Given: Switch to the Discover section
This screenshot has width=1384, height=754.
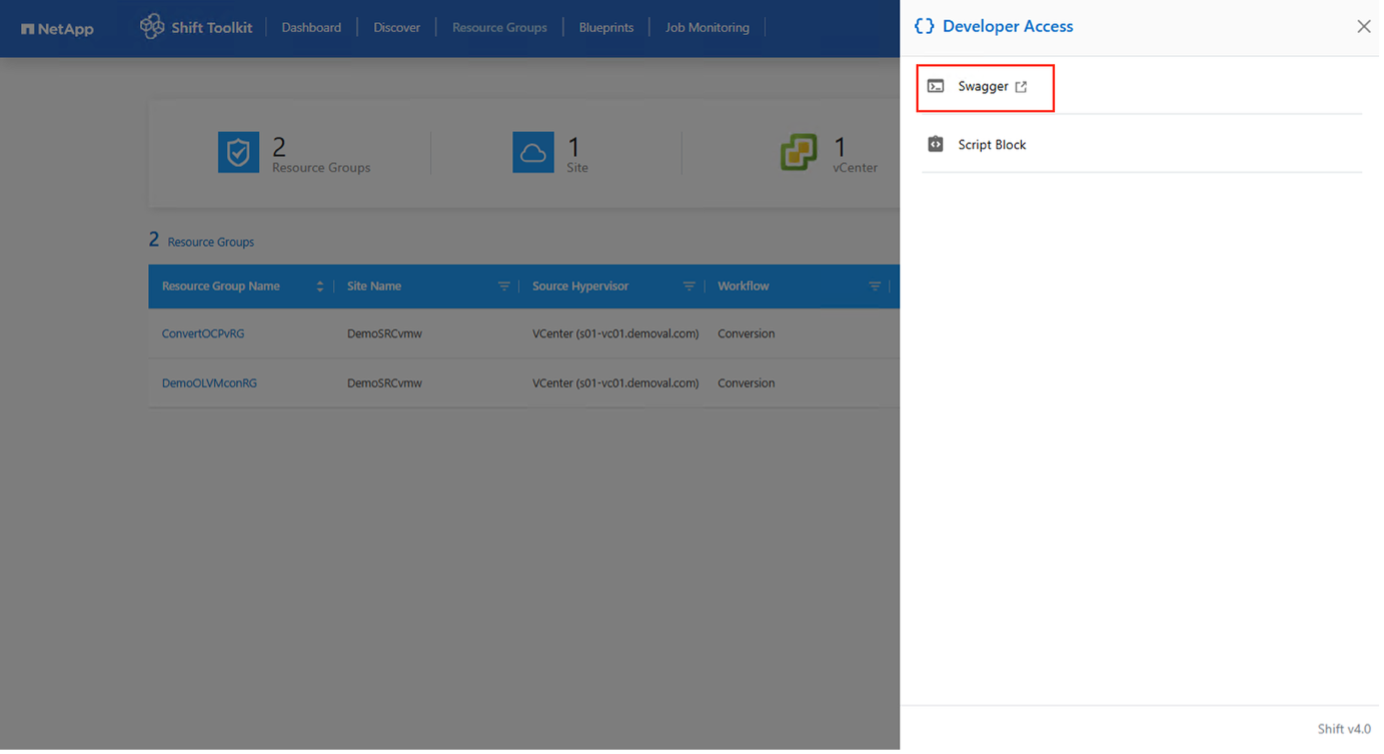Looking at the screenshot, I should click(396, 27).
